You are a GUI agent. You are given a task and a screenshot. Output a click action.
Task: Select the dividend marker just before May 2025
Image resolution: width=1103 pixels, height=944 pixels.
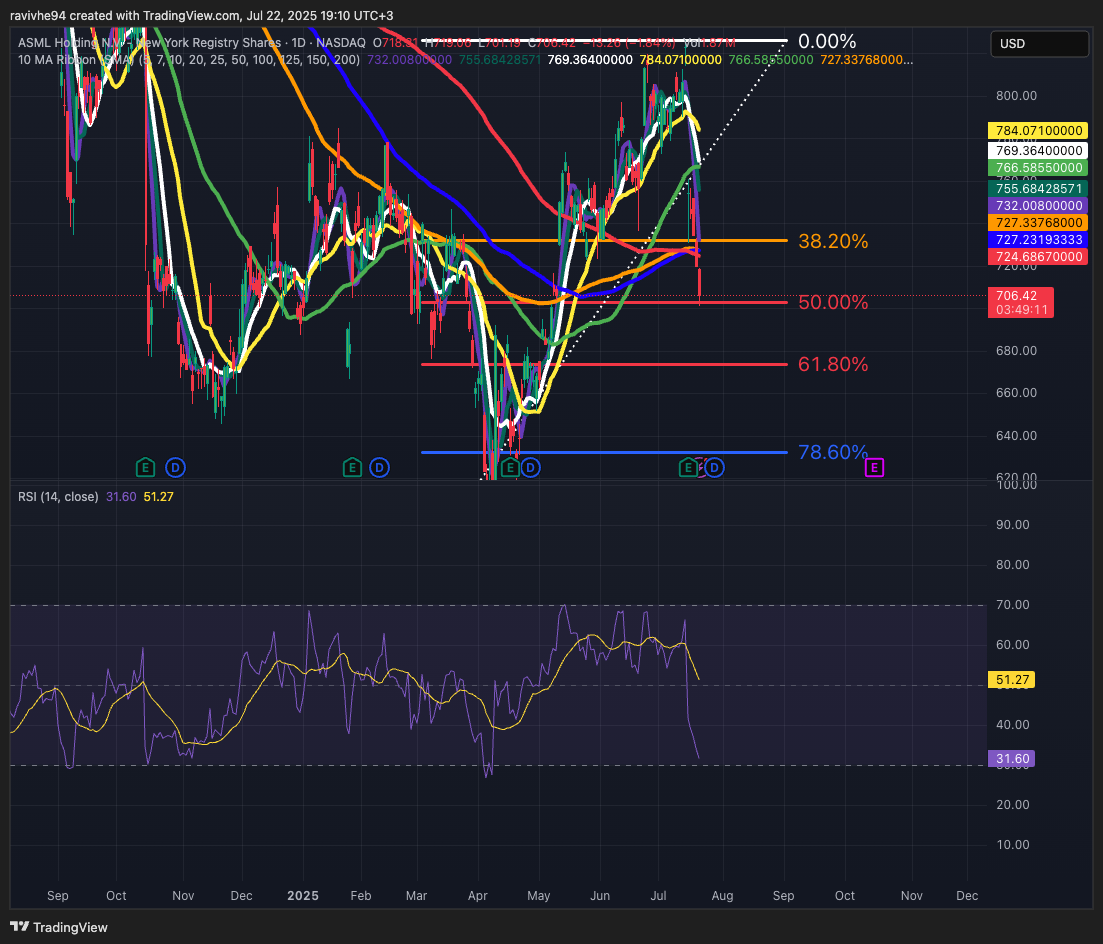[x=530, y=467]
